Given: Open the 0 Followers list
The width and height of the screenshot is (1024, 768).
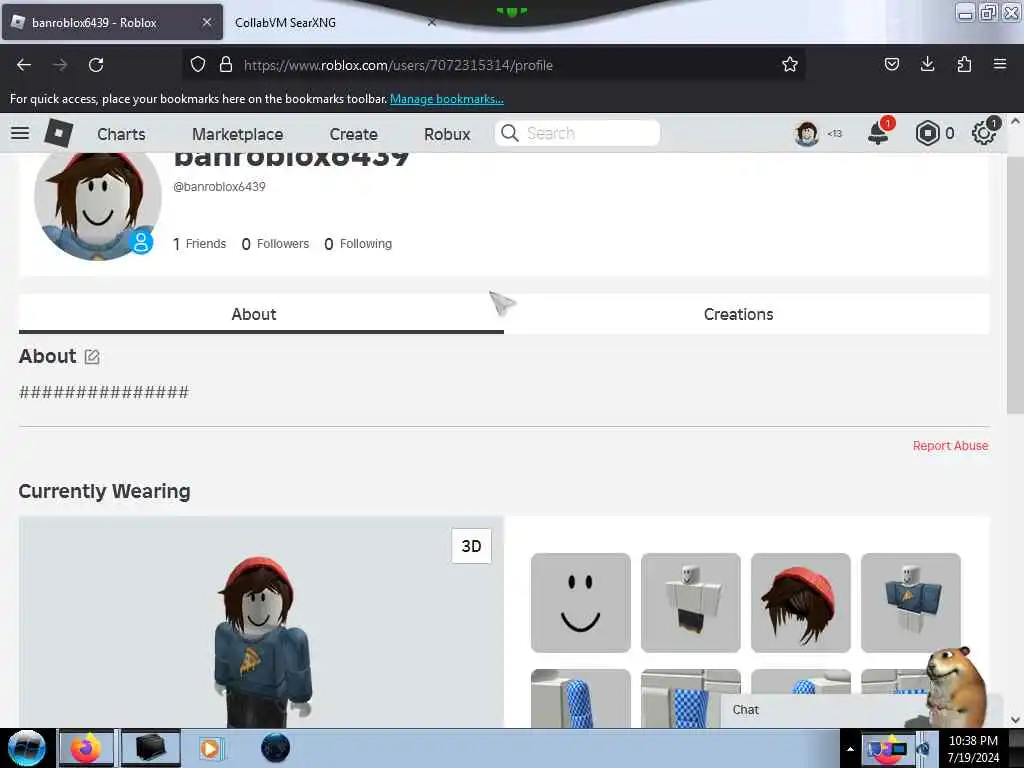Looking at the screenshot, I should click(x=275, y=244).
